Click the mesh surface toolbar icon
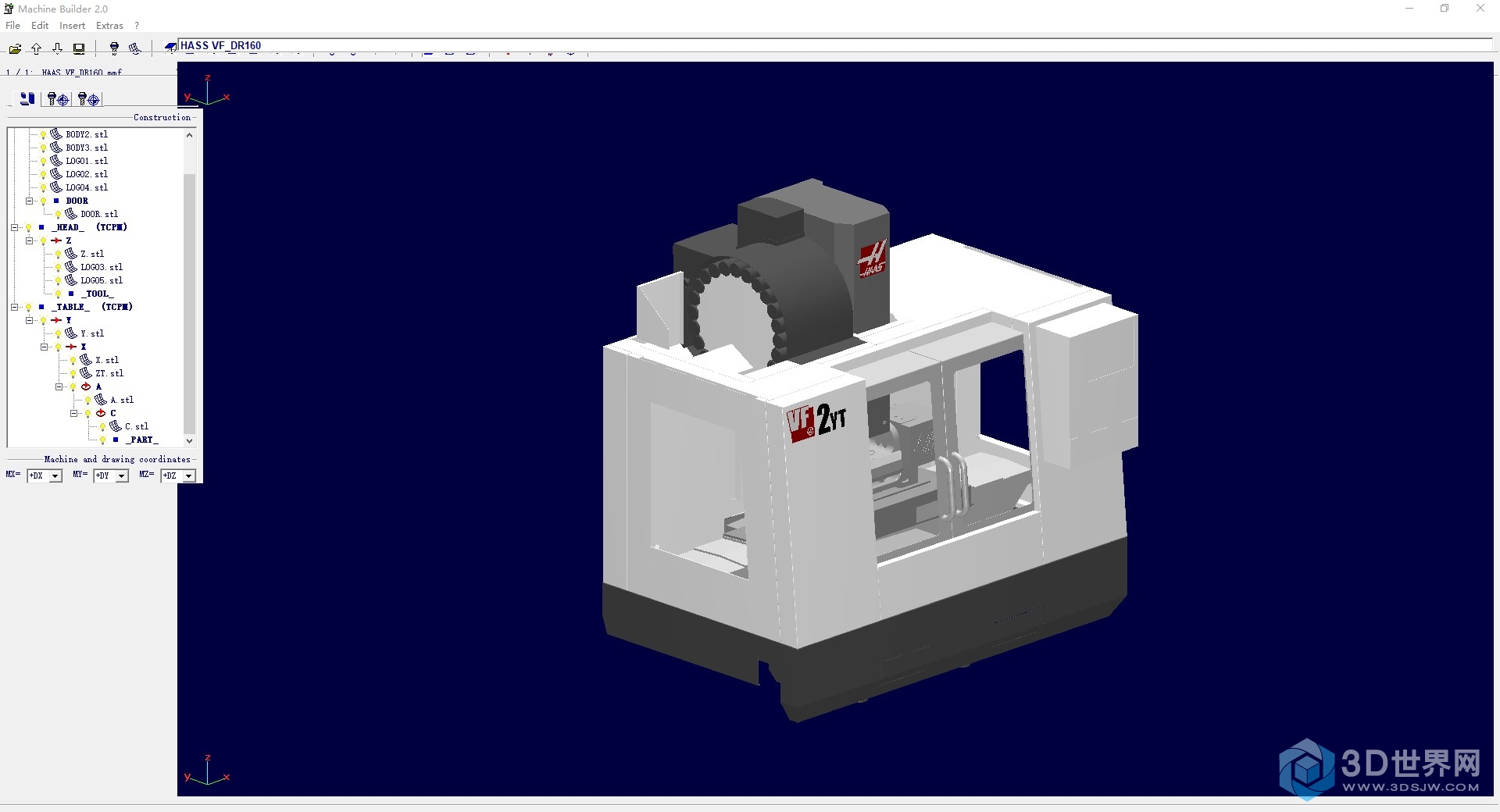The width and height of the screenshot is (1500, 812). coord(134,48)
